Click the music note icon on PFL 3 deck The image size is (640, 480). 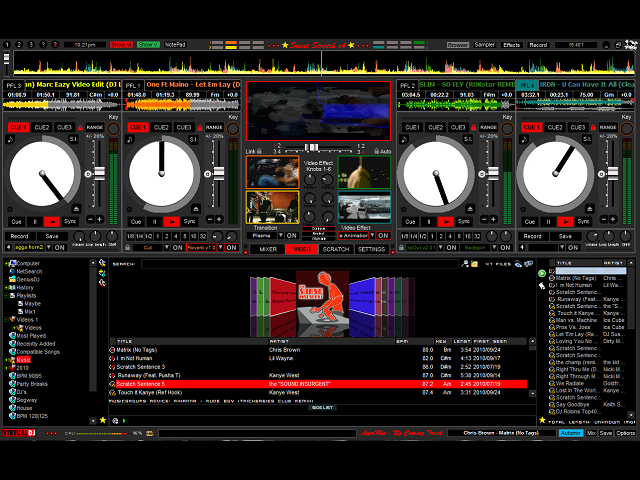(10, 140)
